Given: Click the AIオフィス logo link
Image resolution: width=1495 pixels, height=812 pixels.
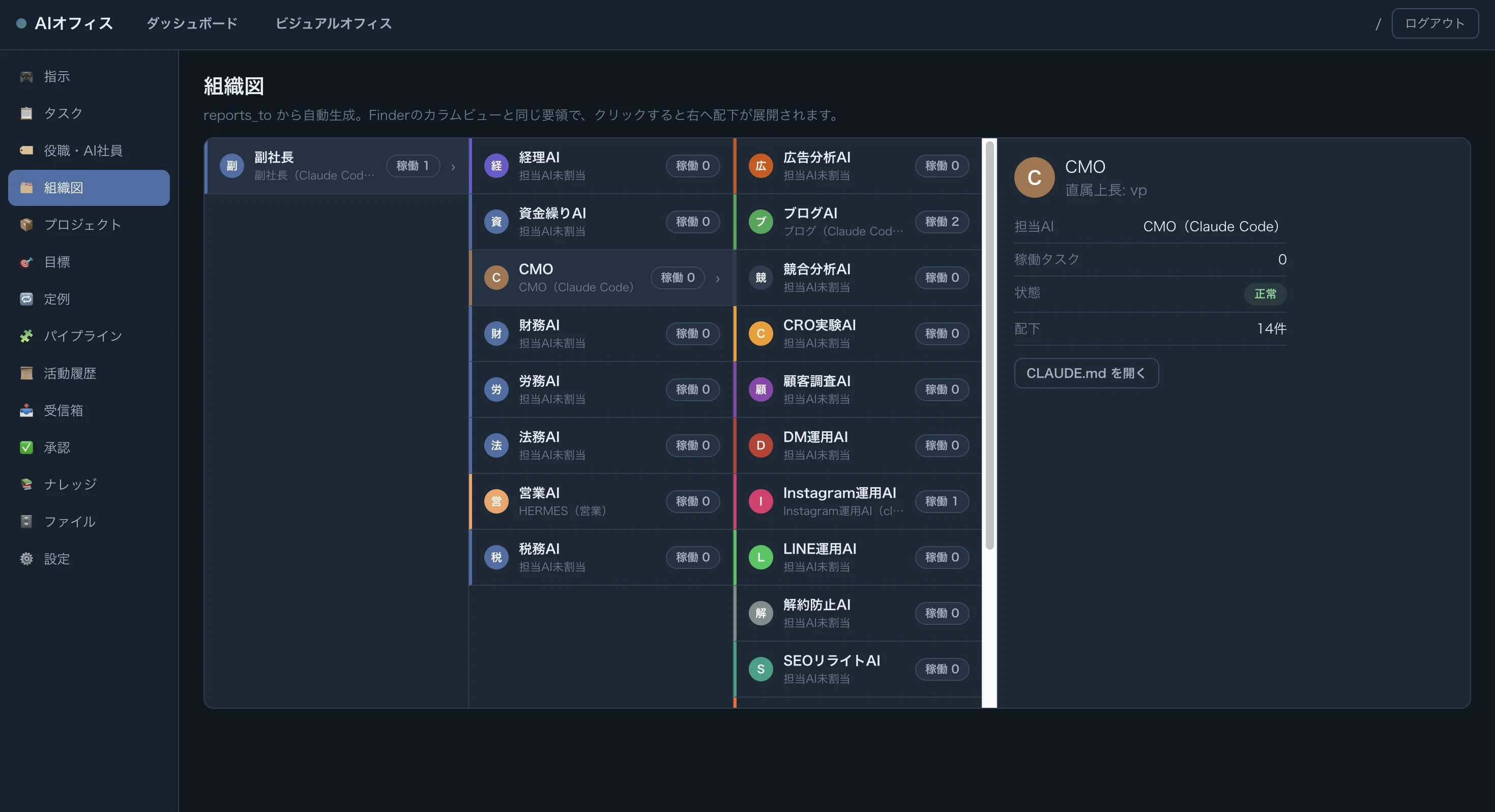Looking at the screenshot, I should pos(65,23).
